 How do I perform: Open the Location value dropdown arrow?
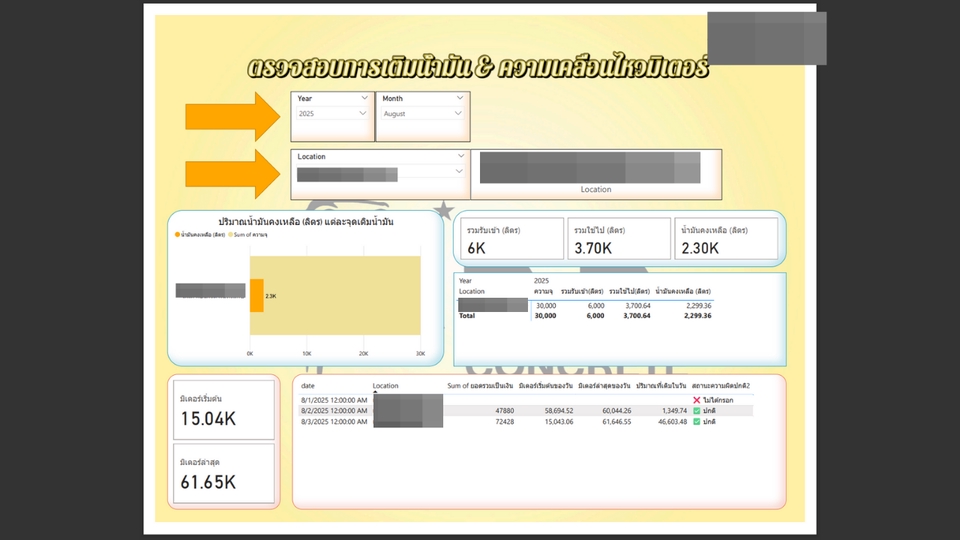tap(459, 171)
